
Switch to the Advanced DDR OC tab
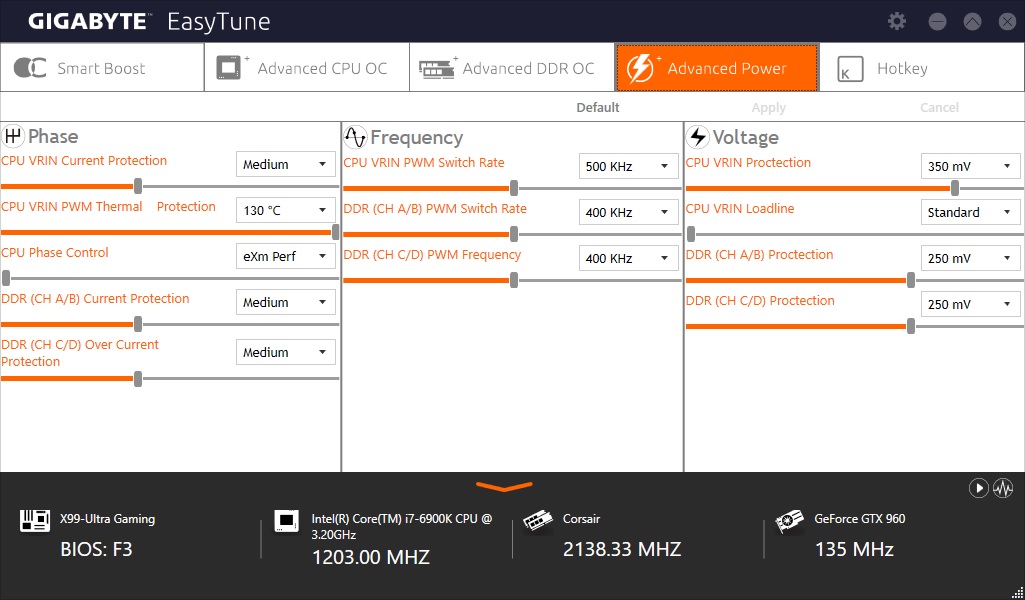point(512,68)
